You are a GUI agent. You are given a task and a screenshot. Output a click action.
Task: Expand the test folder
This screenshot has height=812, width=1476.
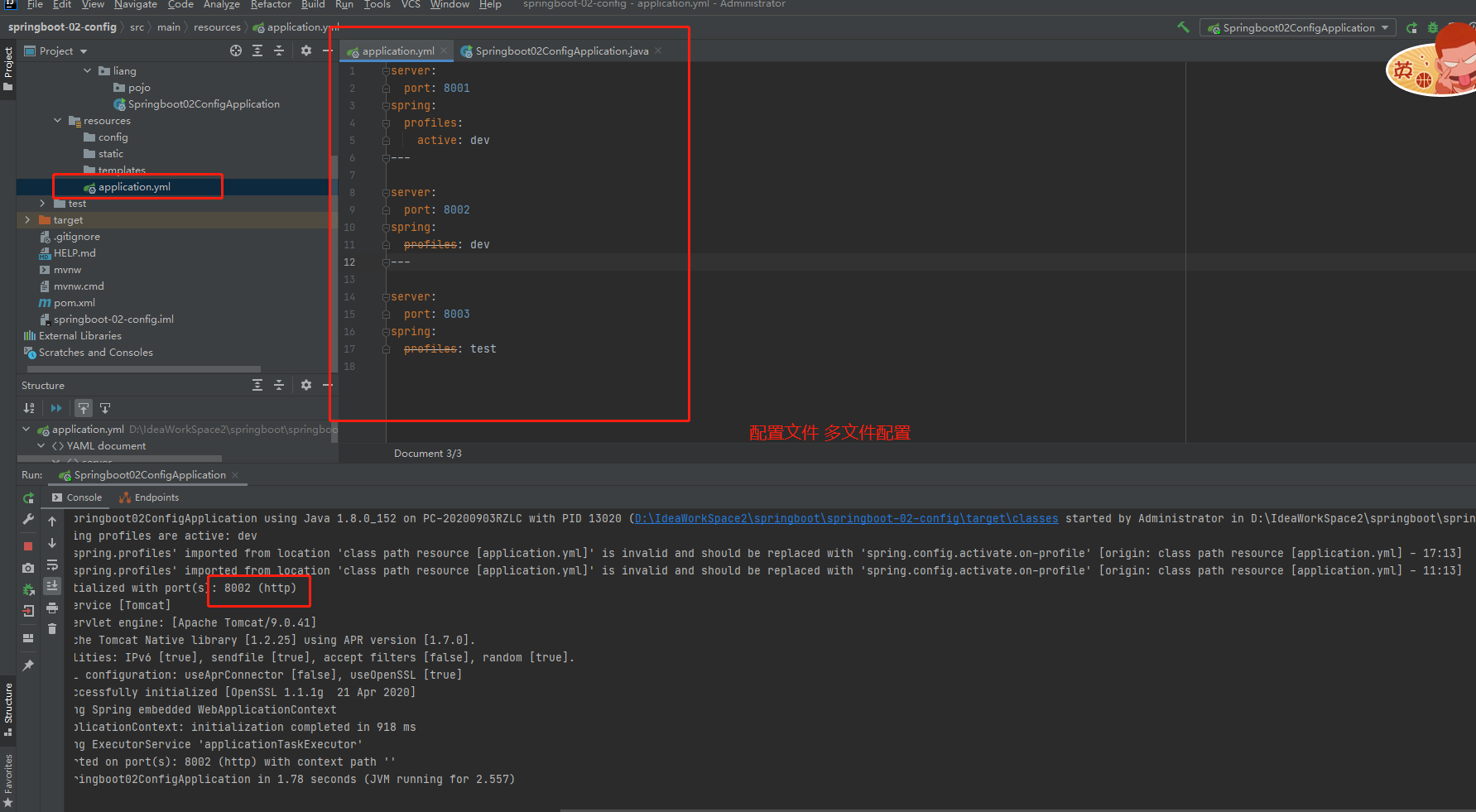click(x=42, y=204)
